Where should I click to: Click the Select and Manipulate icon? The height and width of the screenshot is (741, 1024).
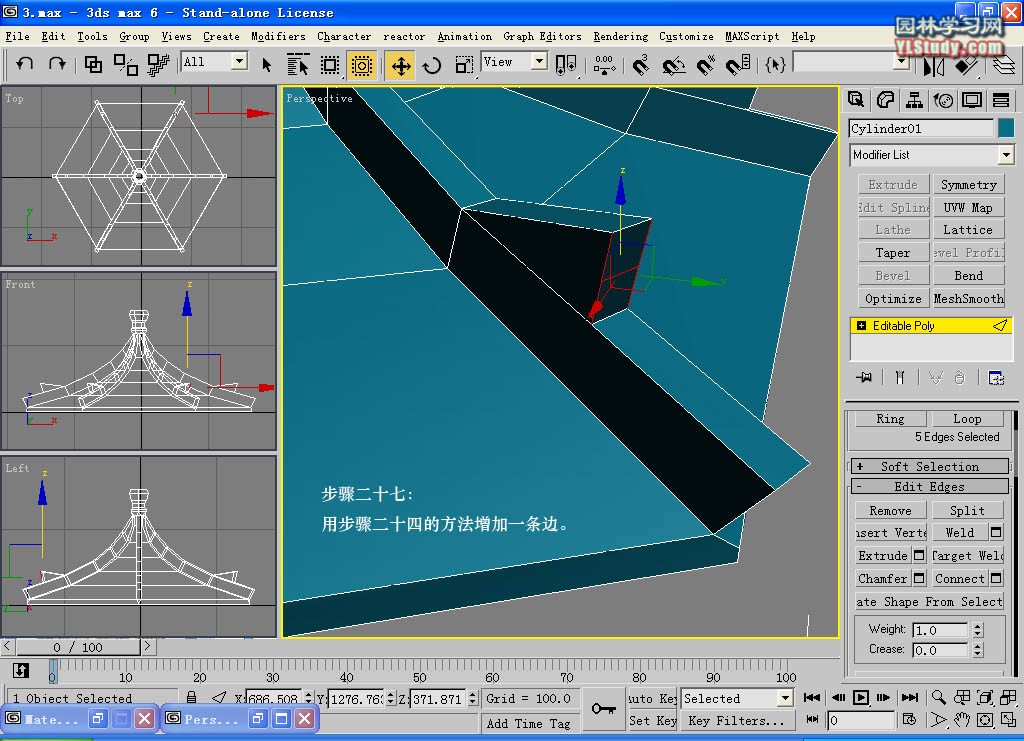click(604, 65)
